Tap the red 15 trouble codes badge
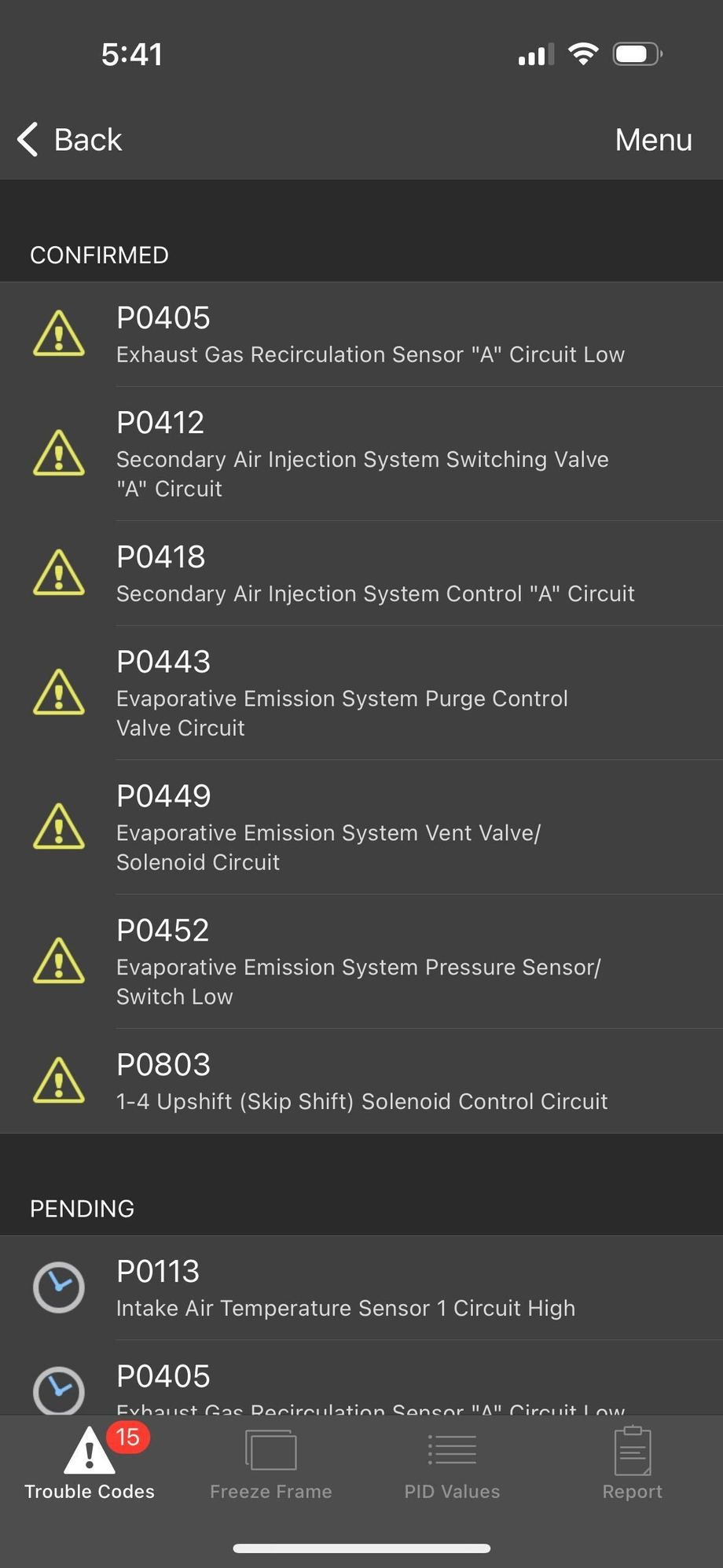The height and width of the screenshot is (1568, 723). (x=128, y=1438)
